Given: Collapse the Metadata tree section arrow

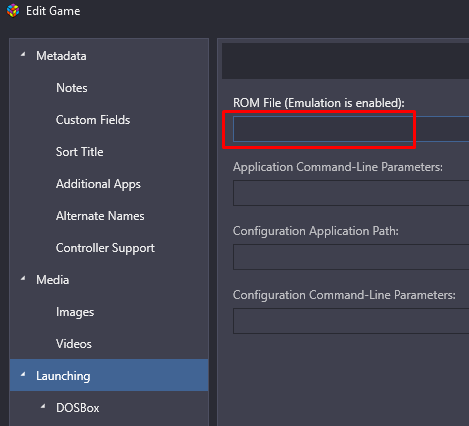Looking at the screenshot, I should pos(23,54).
